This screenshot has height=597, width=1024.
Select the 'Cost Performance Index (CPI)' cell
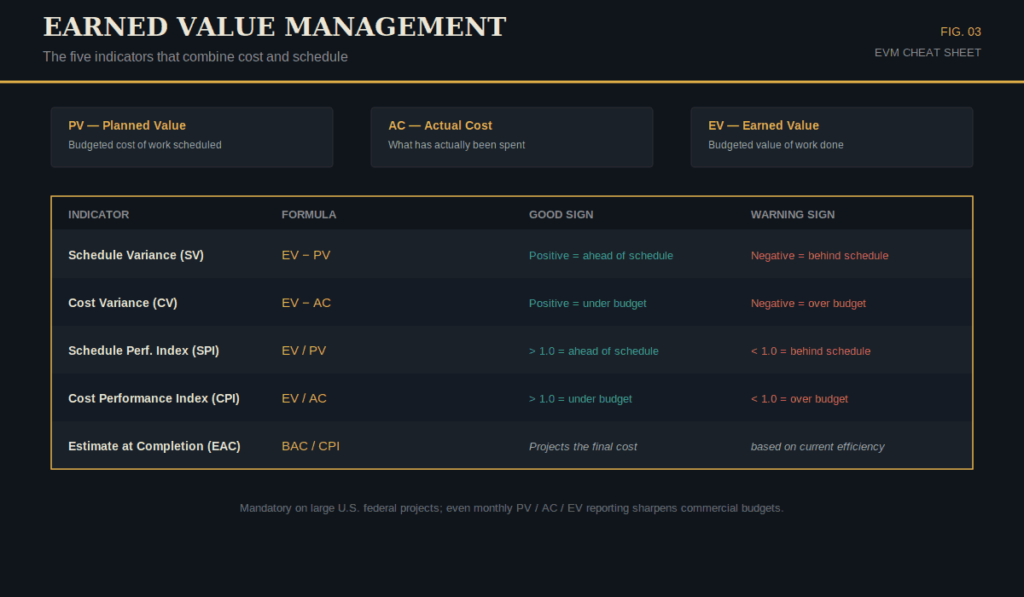(x=153, y=398)
